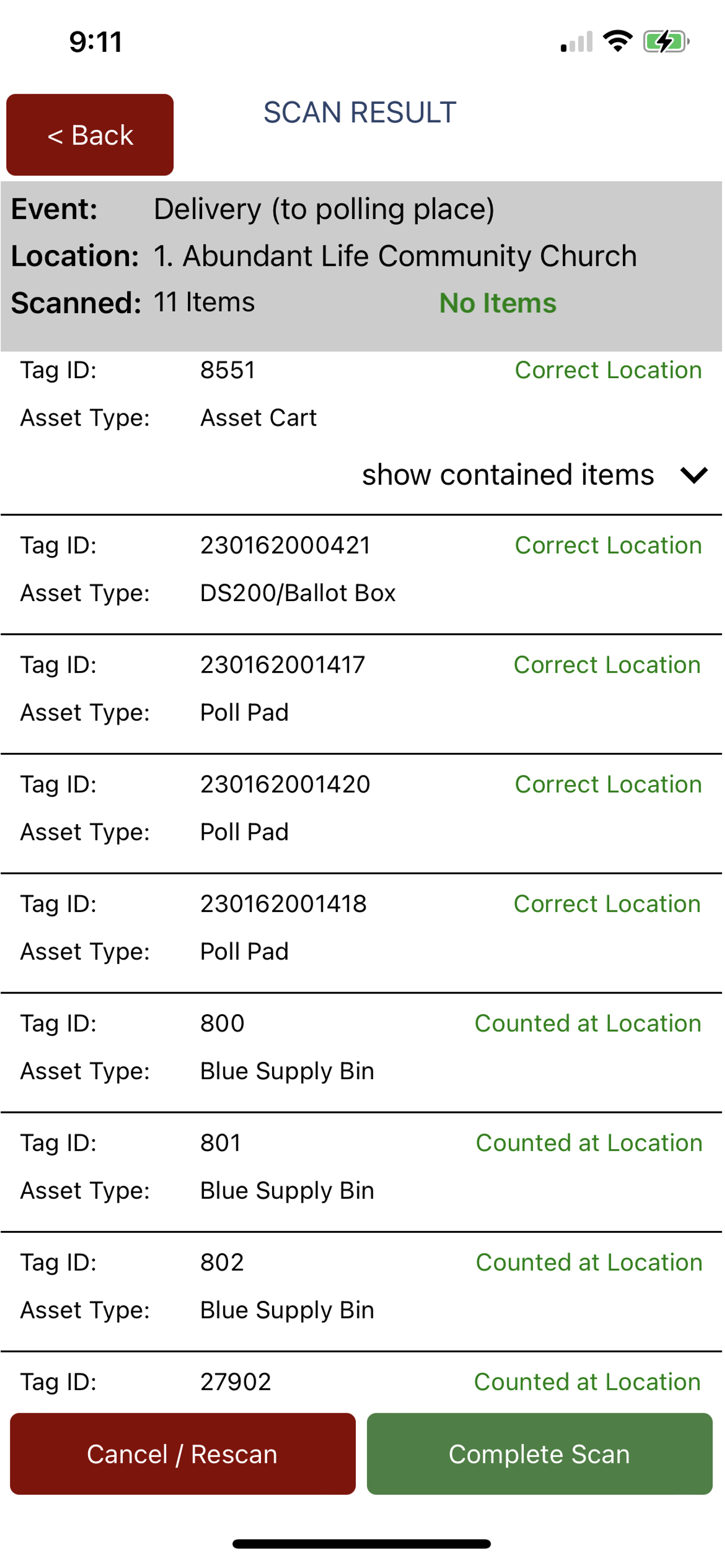Tap the chevron next to show contained items
Image resolution: width=725 pixels, height=1568 pixels.
click(695, 475)
